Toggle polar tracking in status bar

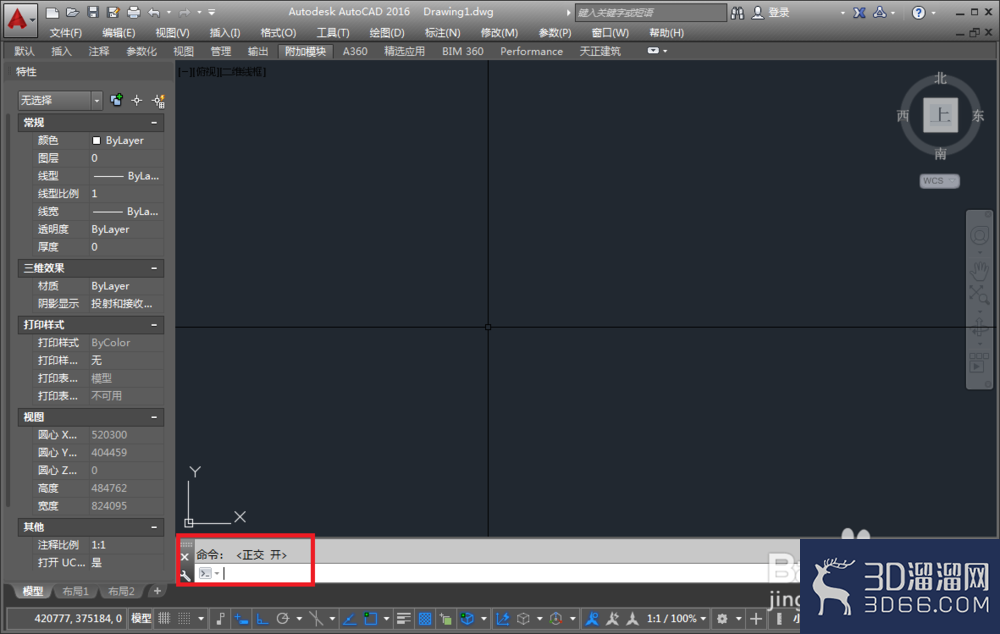pyautogui.click(x=283, y=618)
